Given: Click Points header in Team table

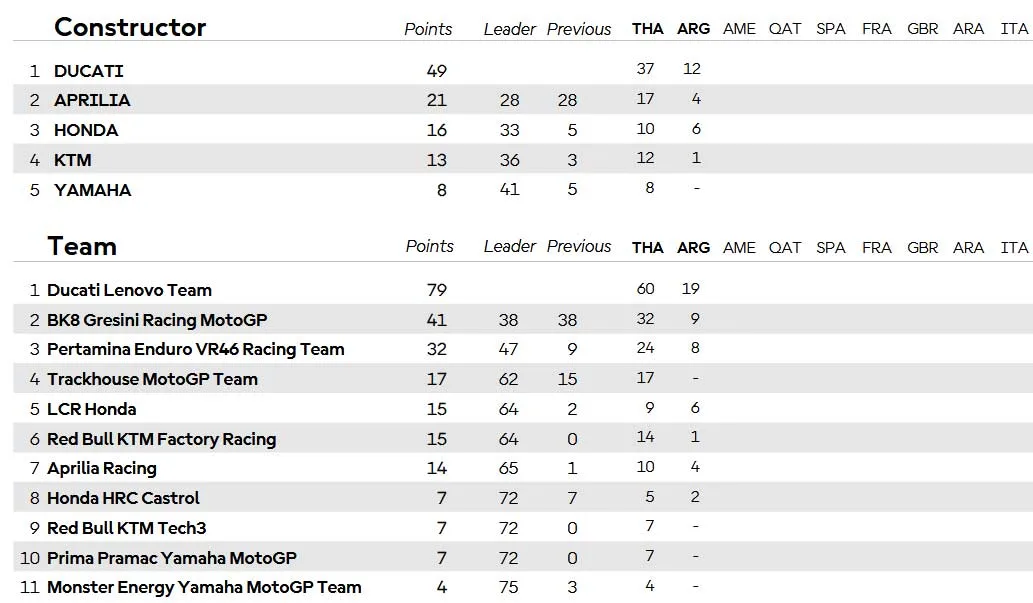Looking at the screenshot, I should point(430,246).
